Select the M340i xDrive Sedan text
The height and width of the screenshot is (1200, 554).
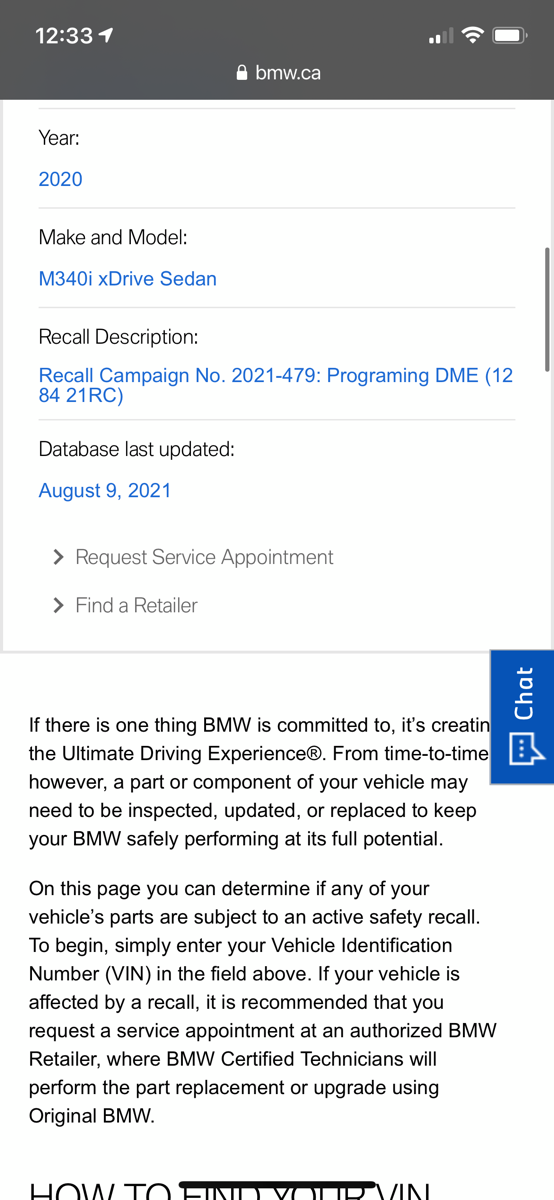coord(127,278)
